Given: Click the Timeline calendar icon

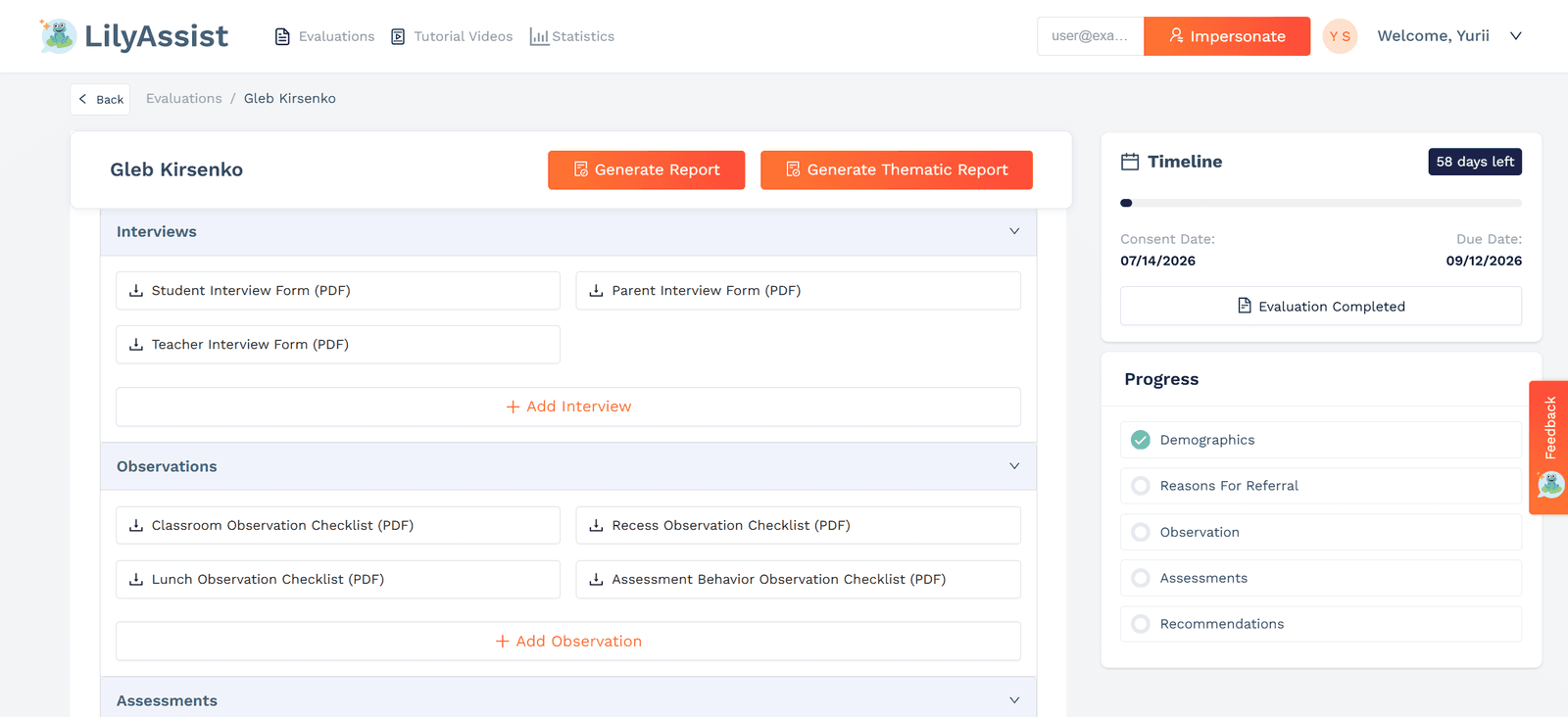Looking at the screenshot, I should coord(1130,162).
